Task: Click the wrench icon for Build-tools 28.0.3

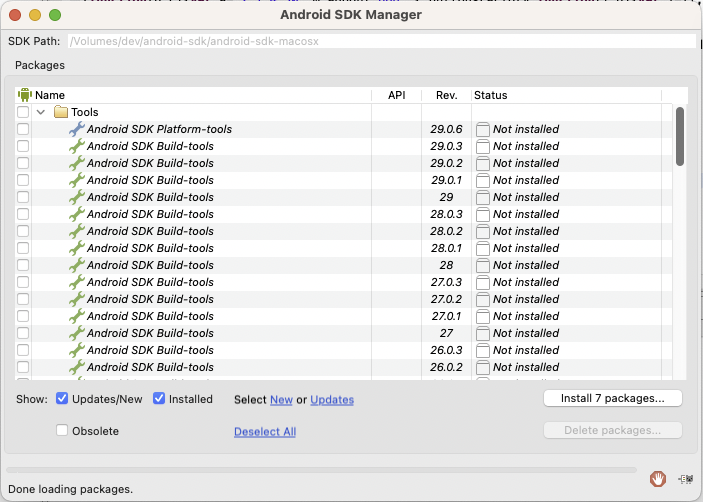Action: 77,214
